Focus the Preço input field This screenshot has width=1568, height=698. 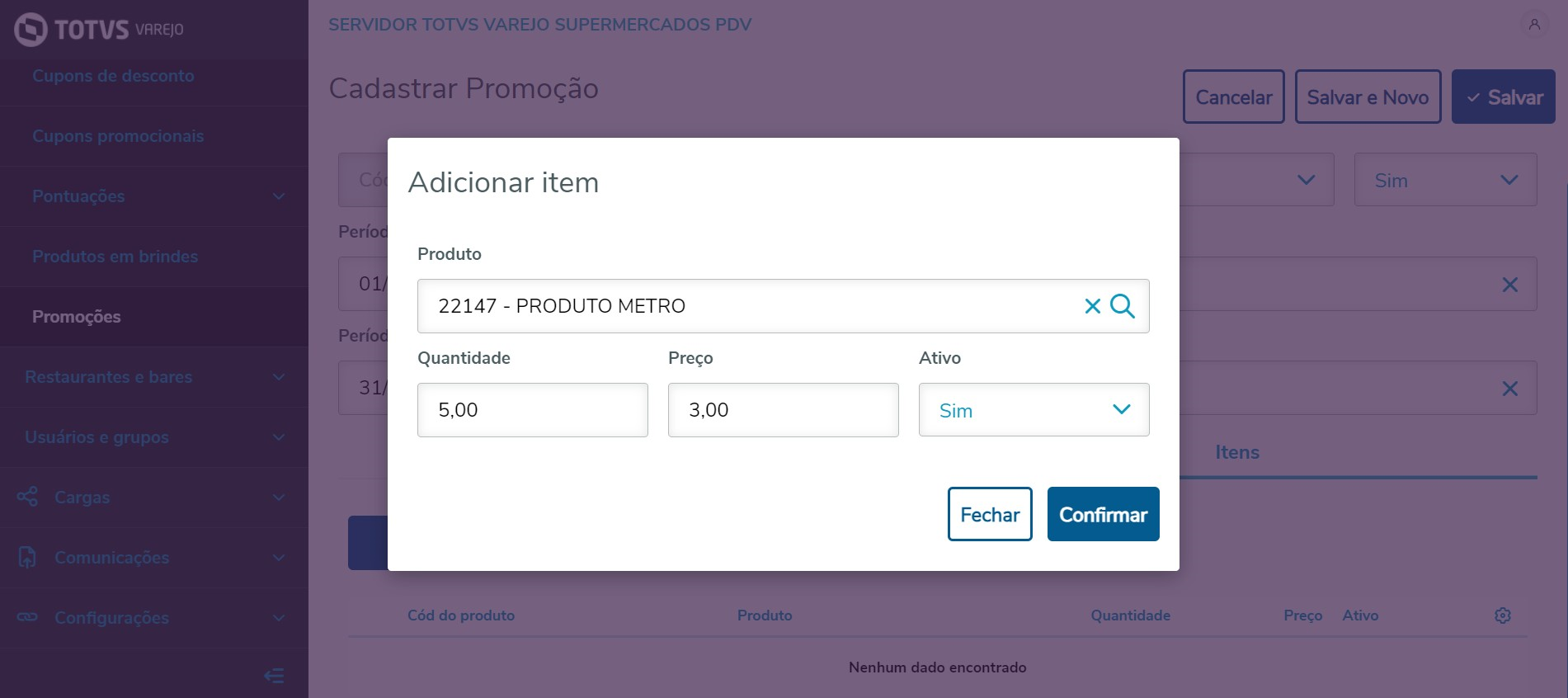[783, 410]
